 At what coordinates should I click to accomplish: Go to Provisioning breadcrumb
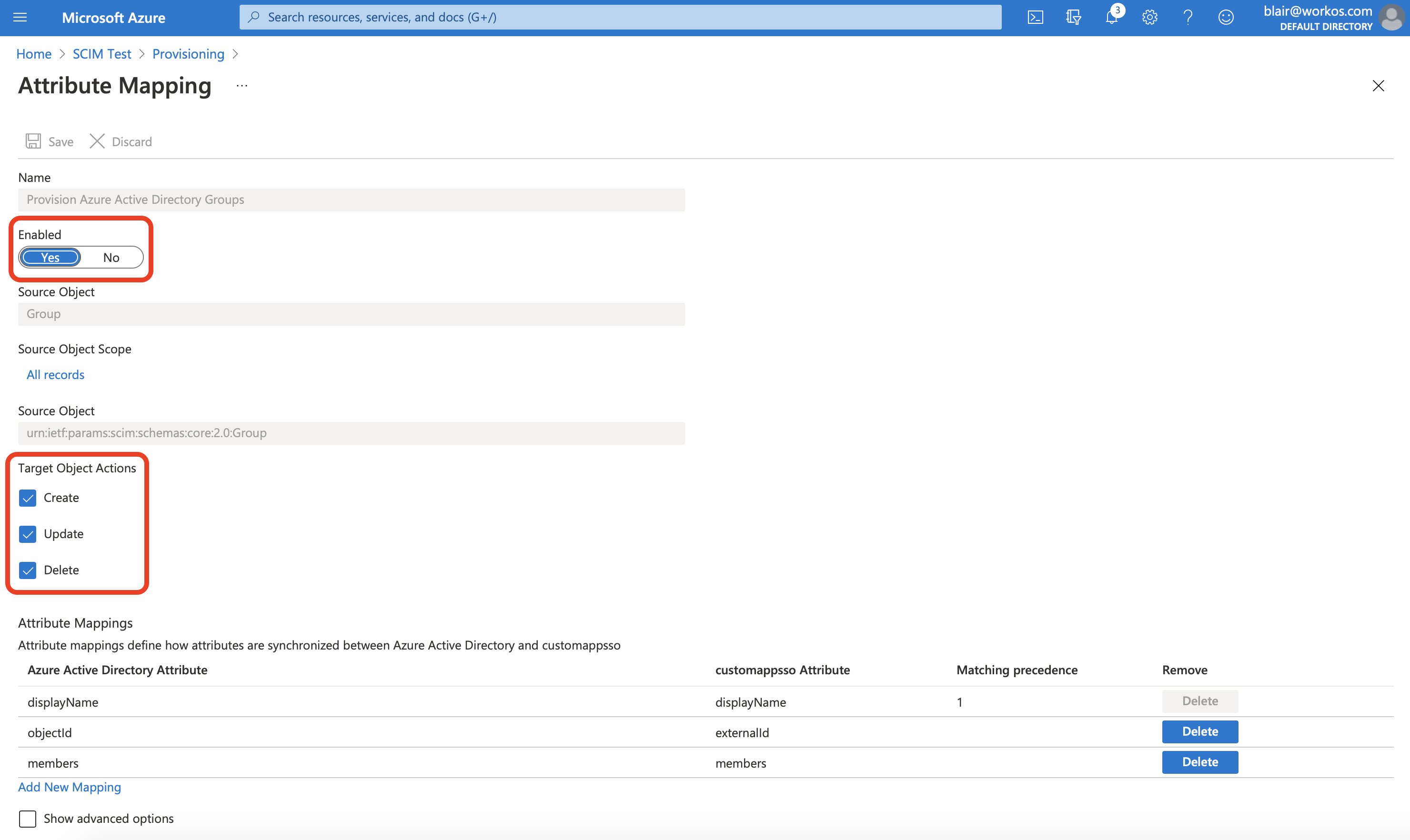tap(189, 54)
